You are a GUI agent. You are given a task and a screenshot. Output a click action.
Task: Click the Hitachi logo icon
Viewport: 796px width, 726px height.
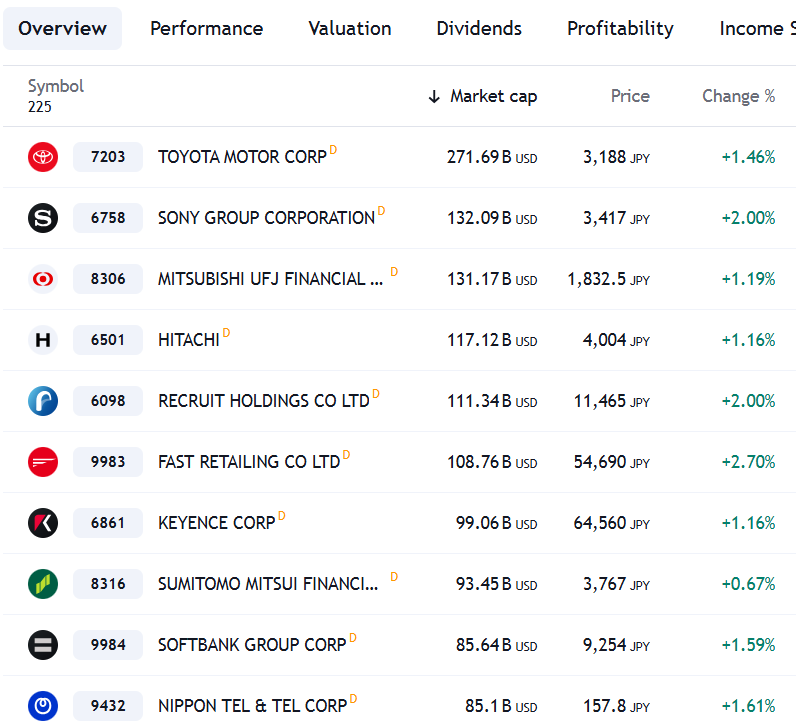click(x=43, y=340)
